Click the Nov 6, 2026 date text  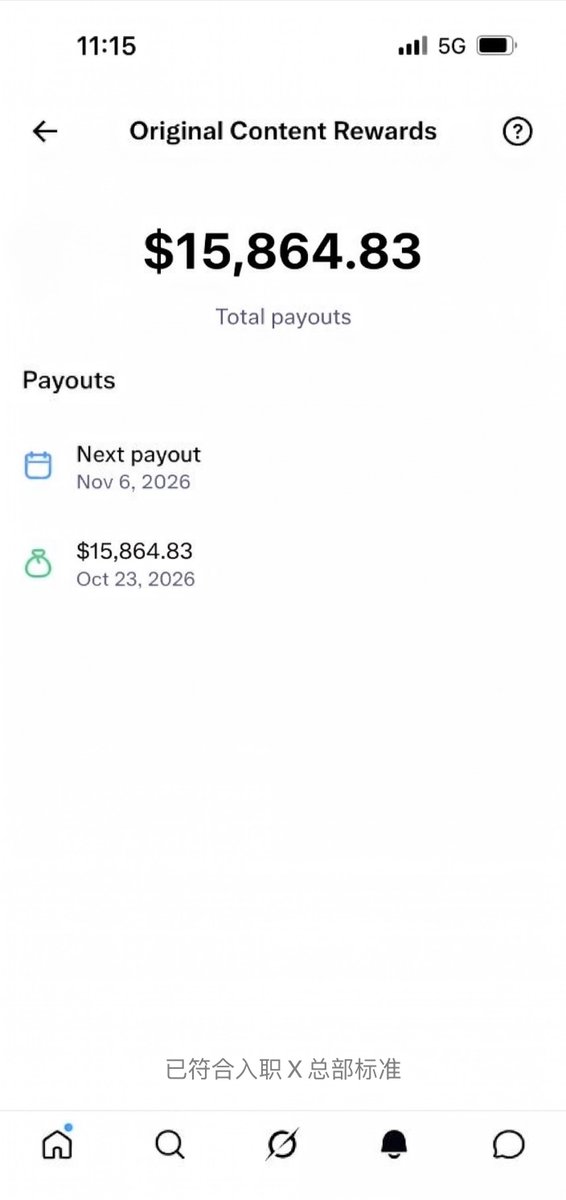(x=133, y=482)
